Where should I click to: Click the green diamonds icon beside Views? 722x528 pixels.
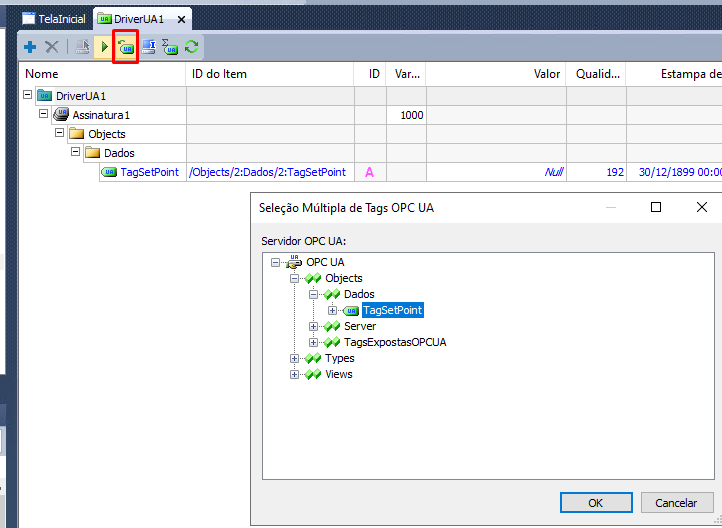[x=313, y=374]
